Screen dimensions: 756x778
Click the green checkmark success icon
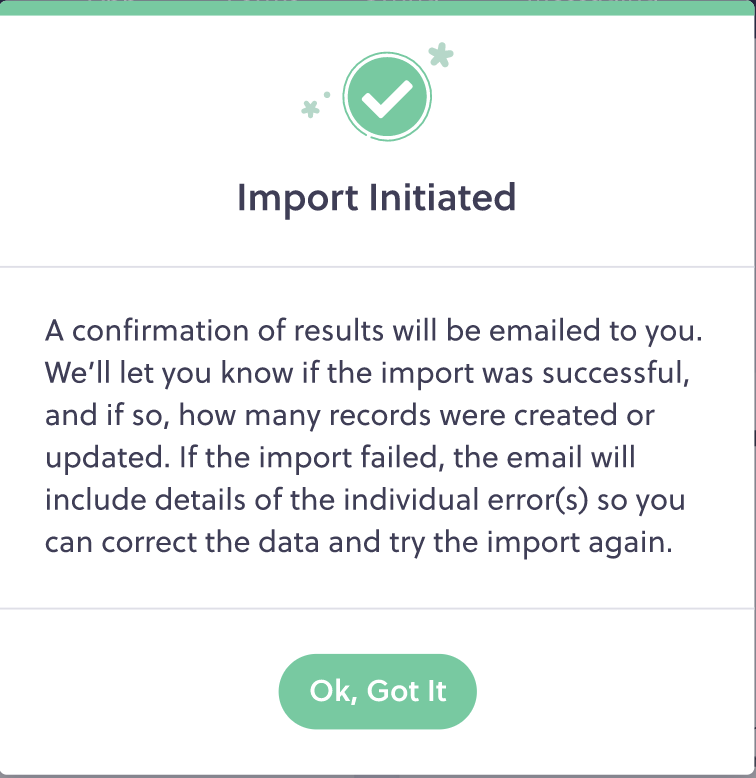386,96
